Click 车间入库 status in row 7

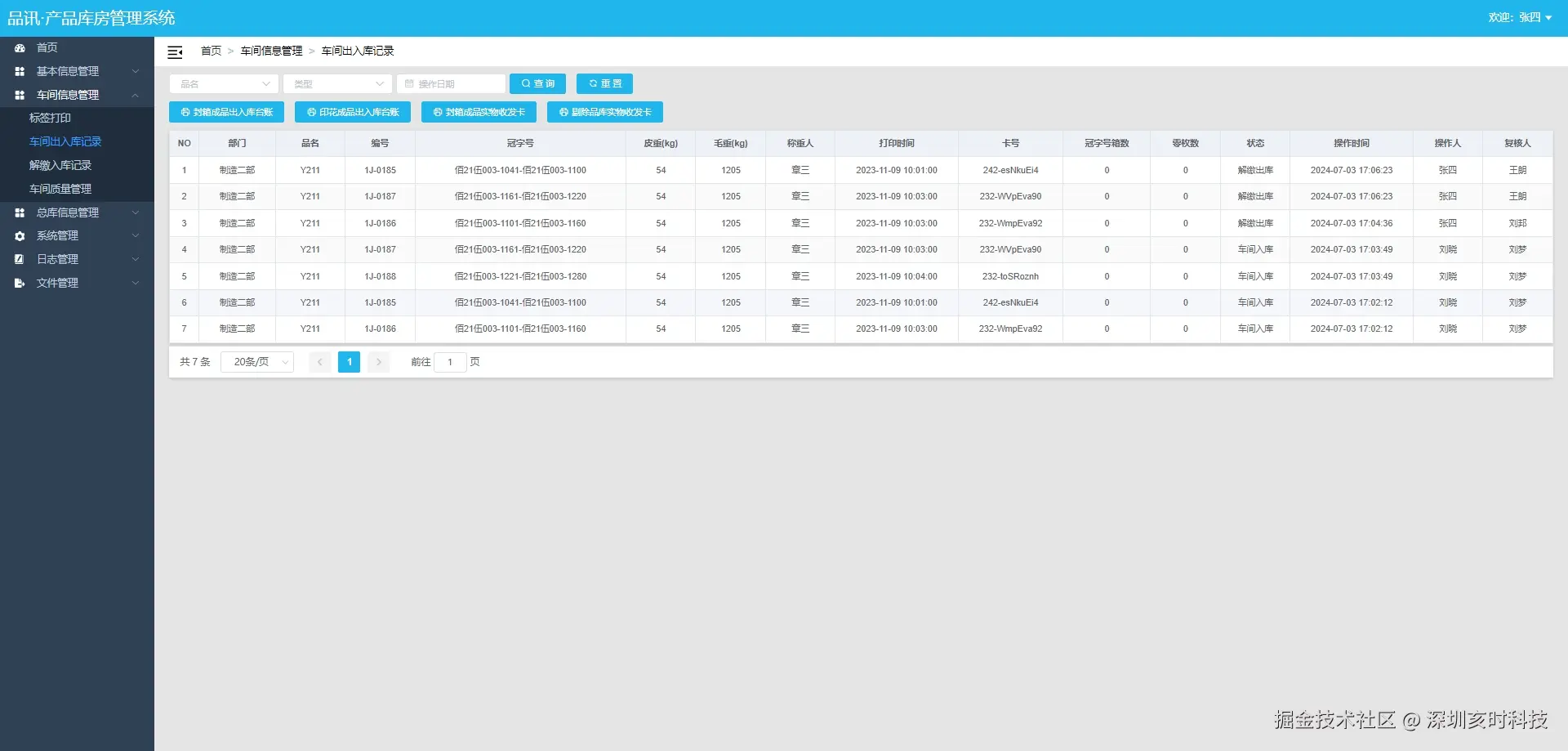tap(1255, 329)
